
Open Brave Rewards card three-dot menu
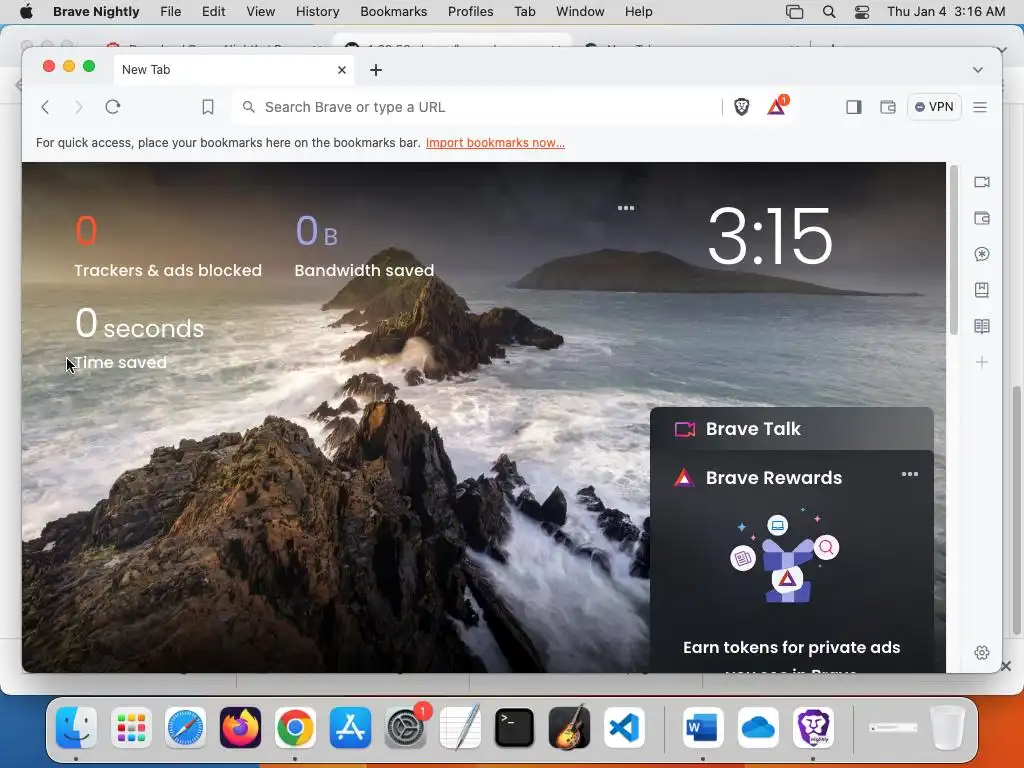click(x=910, y=475)
